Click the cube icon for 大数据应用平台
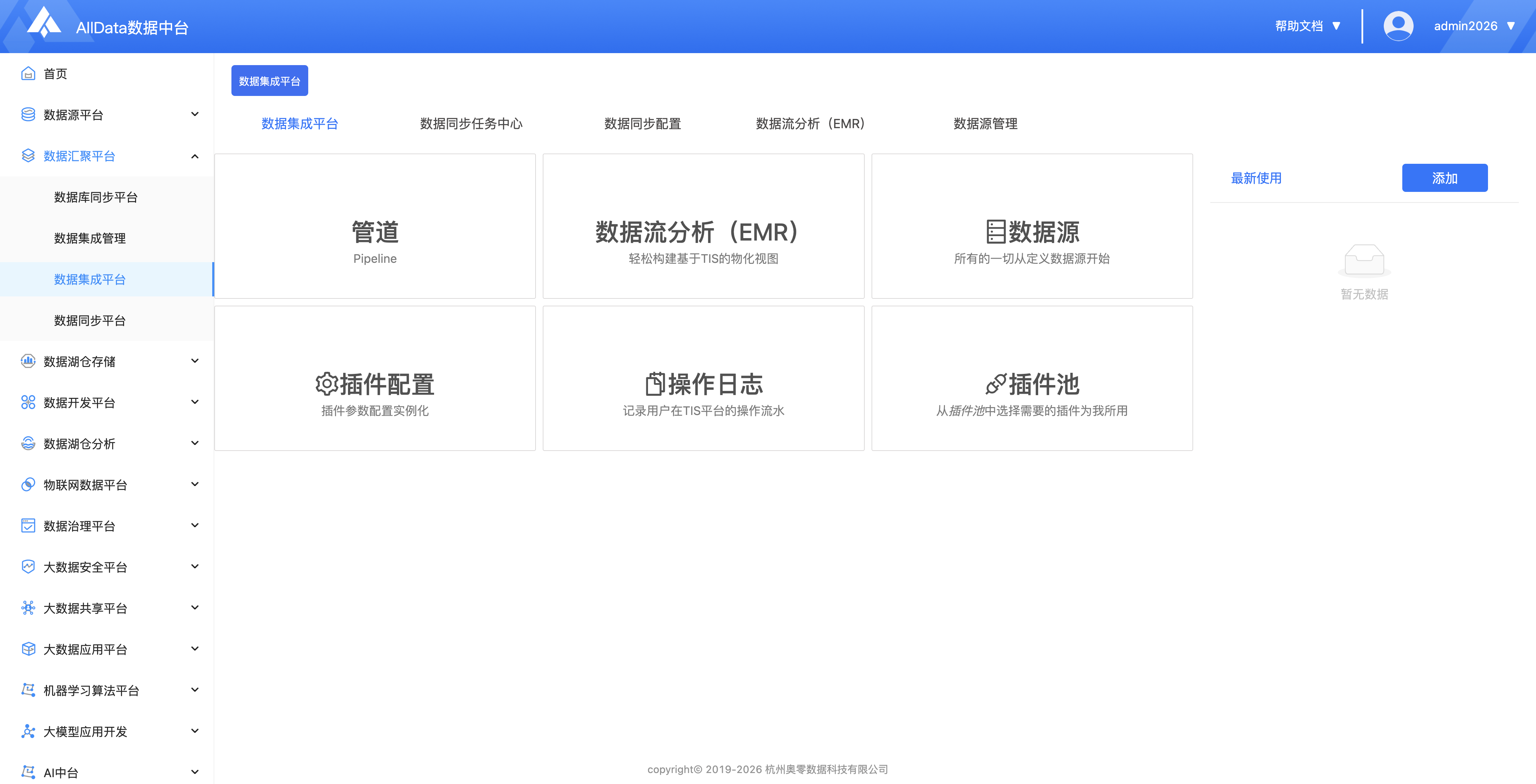Screen dimensions: 1536x784 pyautogui.click(x=28, y=649)
